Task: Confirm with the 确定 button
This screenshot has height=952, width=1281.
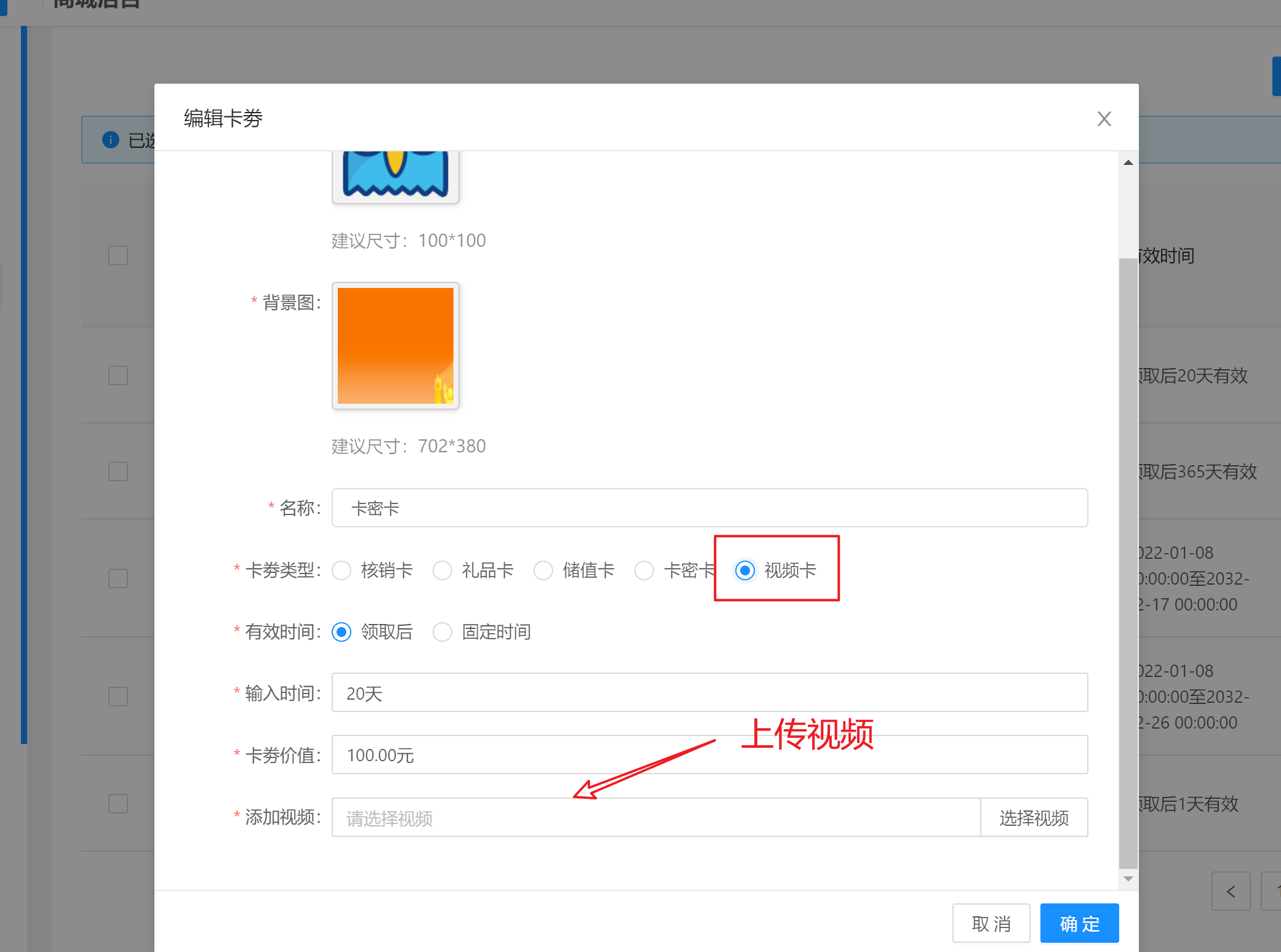Action: point(1079,923)
